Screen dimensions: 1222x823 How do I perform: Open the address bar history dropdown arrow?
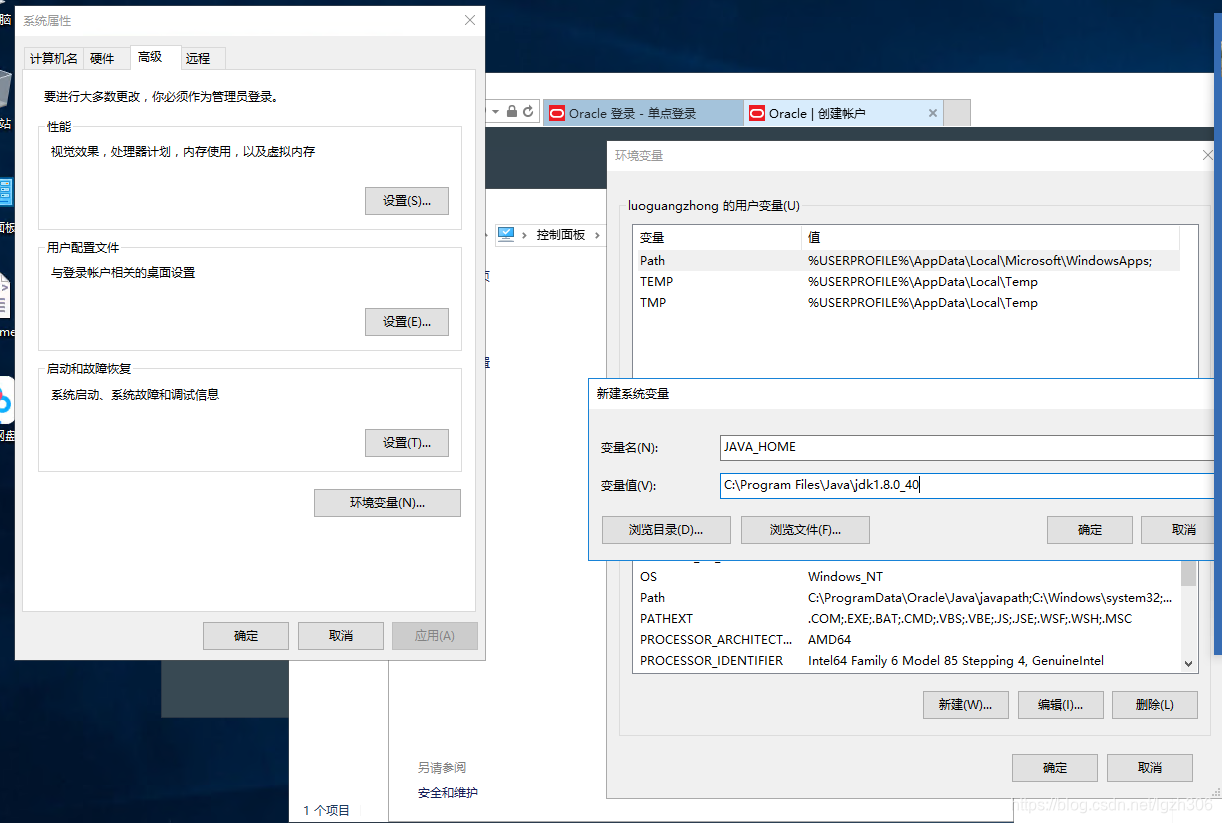click(x=494, y=111)
